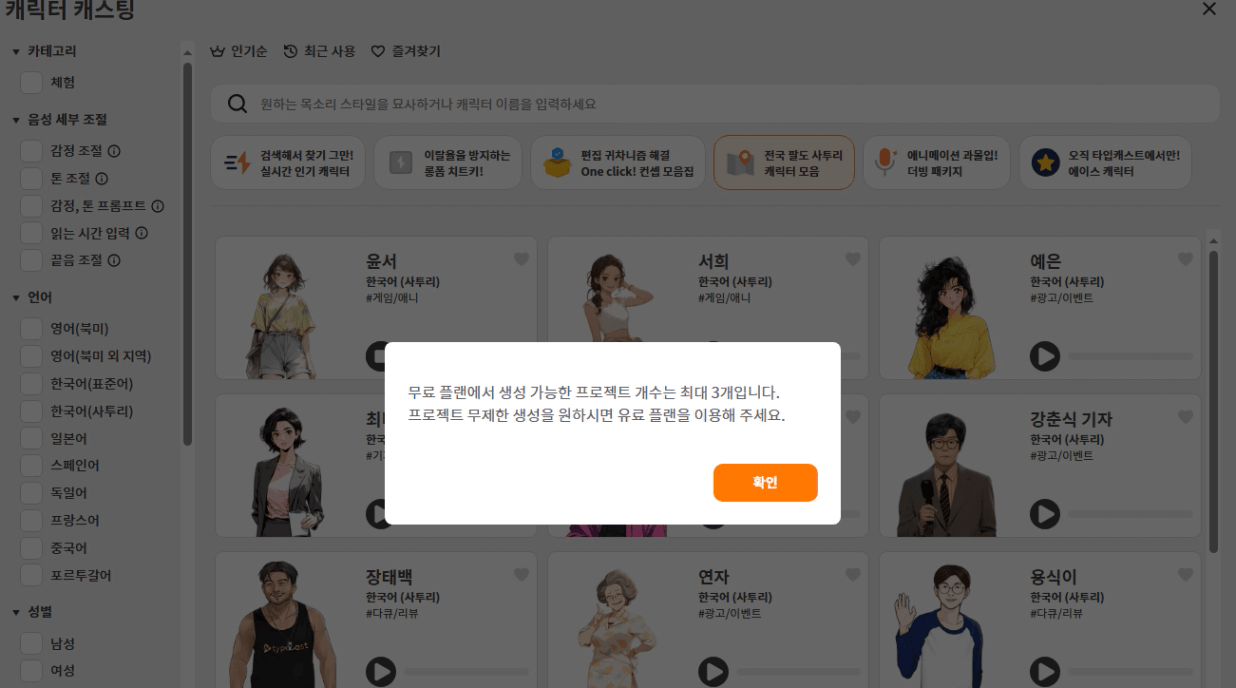Open the 애니메이션 과몰입 더빙 패키지
This screenshot has width=1236, height=688.
click(937, 163)
